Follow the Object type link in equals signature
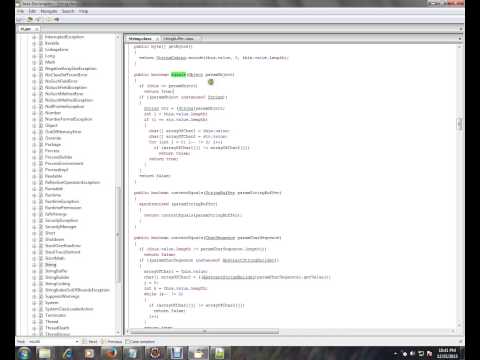The image size is (480, 360). (195, 75)
